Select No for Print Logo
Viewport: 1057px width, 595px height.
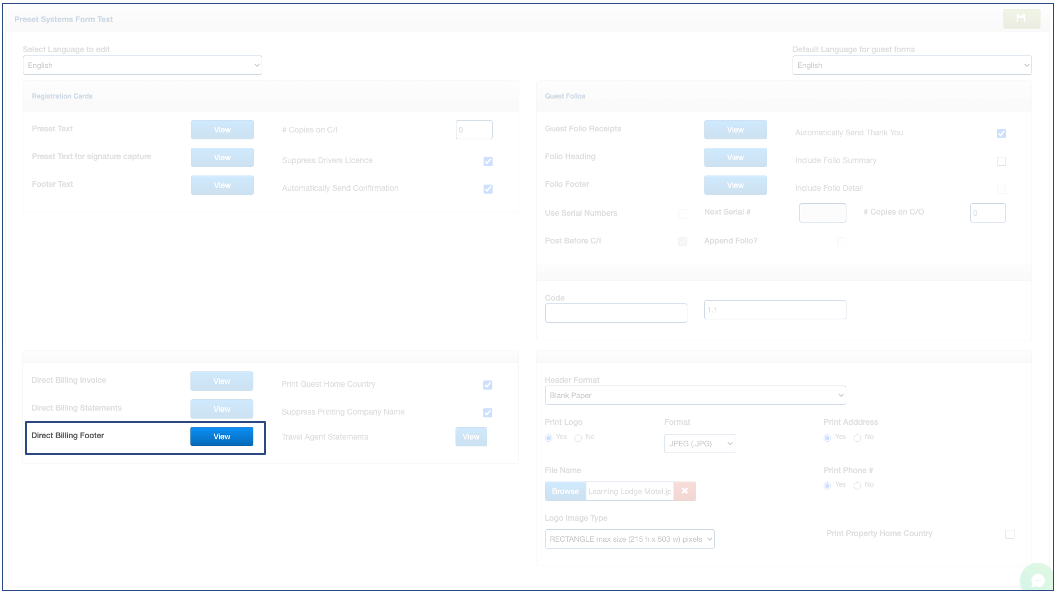[x=578, y=438]
